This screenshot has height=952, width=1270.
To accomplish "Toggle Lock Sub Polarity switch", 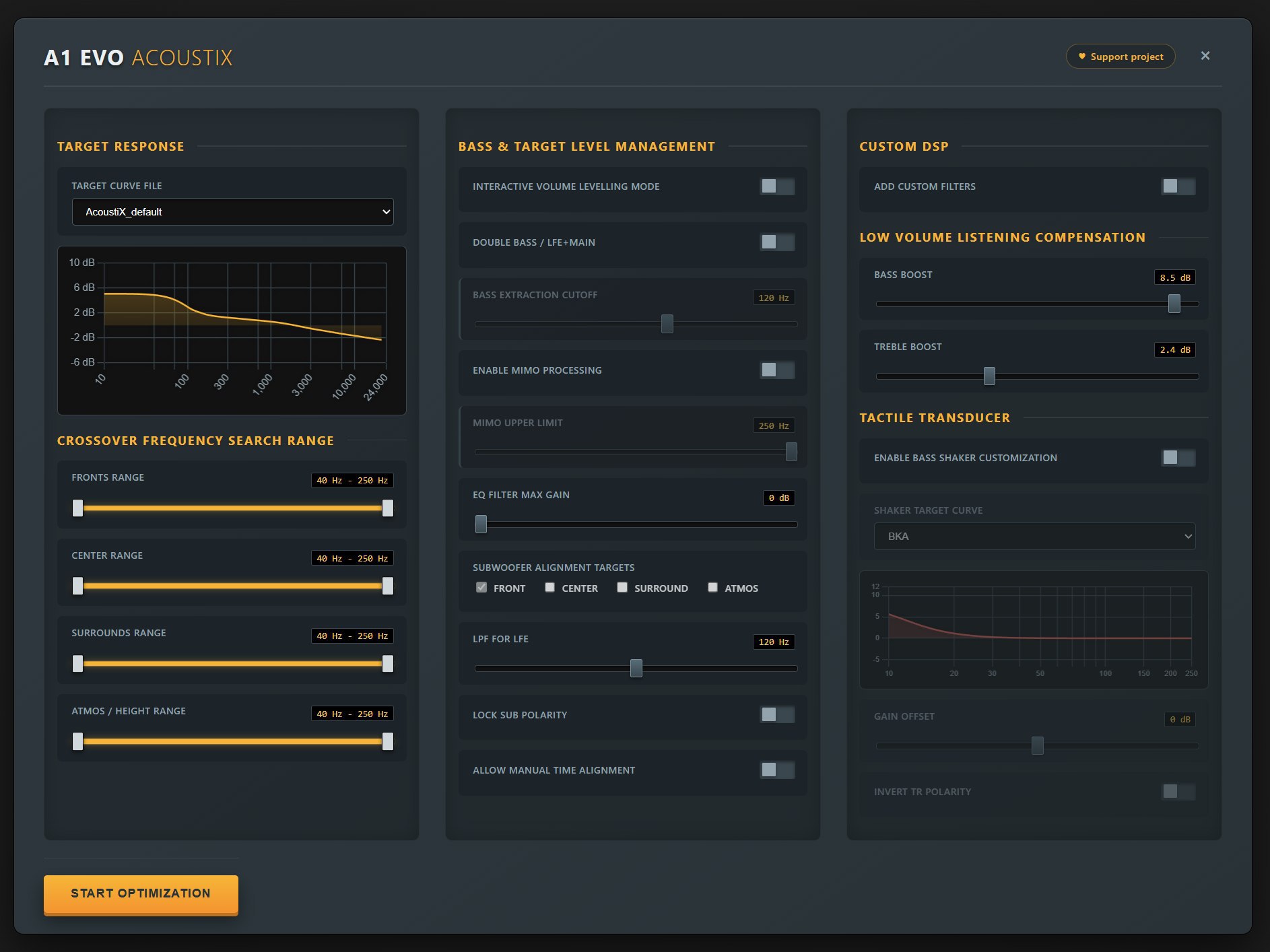I will tap(776, 715).
